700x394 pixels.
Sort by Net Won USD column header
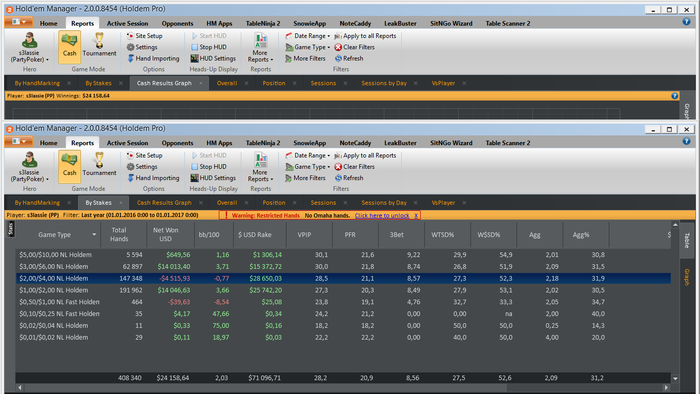pyautogui.click(x=166, y=235)
